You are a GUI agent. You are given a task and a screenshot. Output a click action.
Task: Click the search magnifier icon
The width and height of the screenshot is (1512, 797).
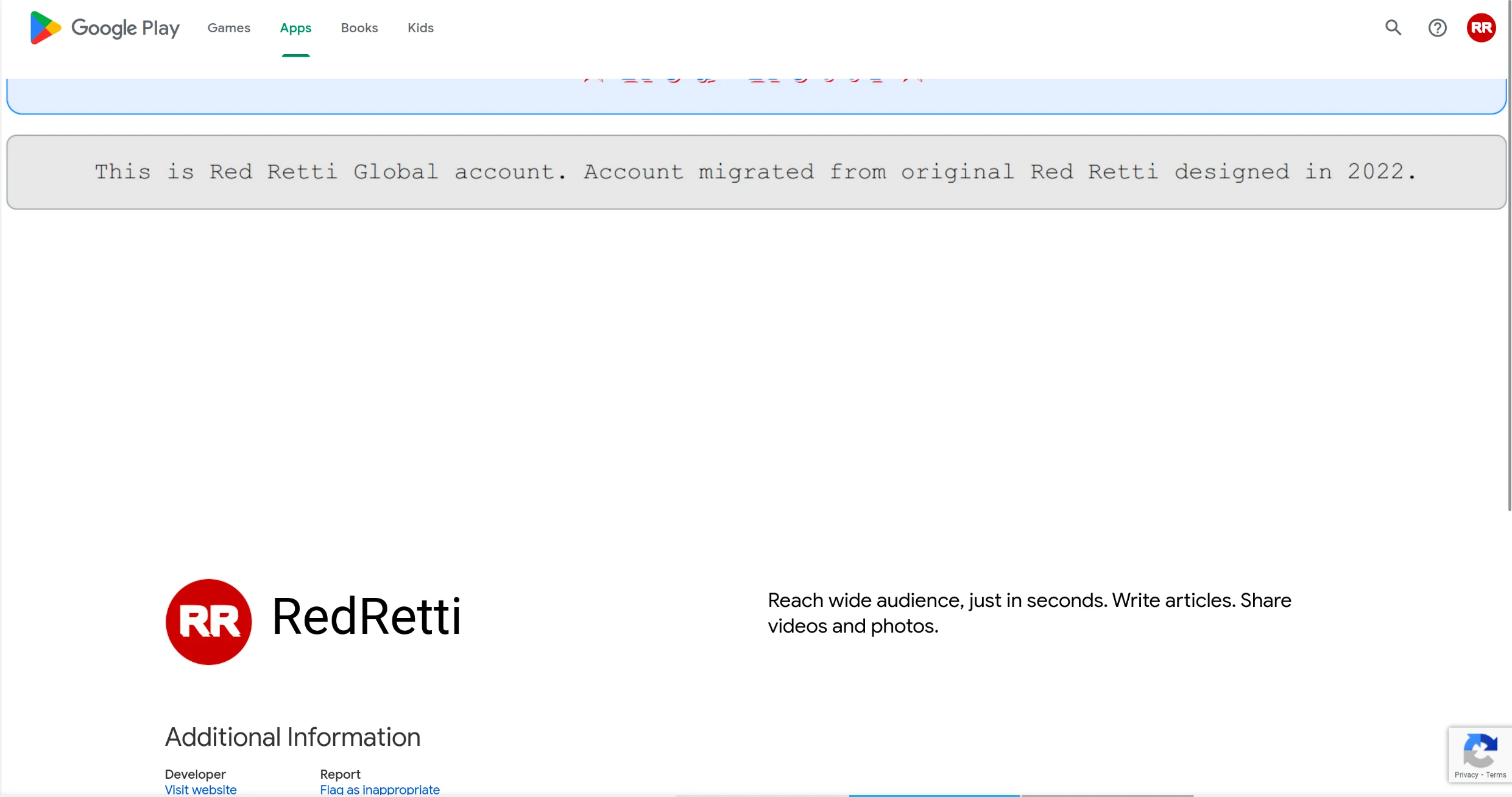(x=1393, y=27)
